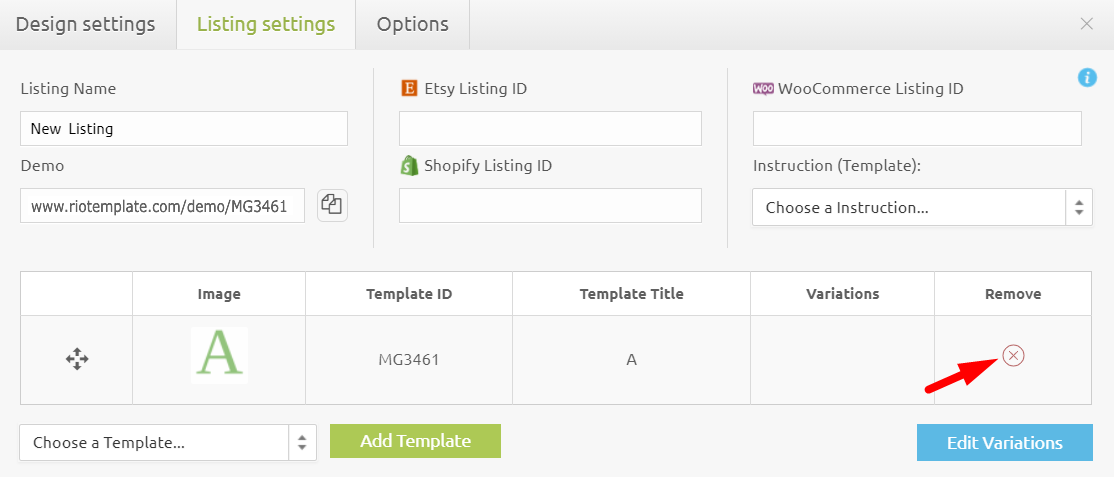Select the Listing settings tab
This screenshot has height=477, width=1114.
point(266,24)
